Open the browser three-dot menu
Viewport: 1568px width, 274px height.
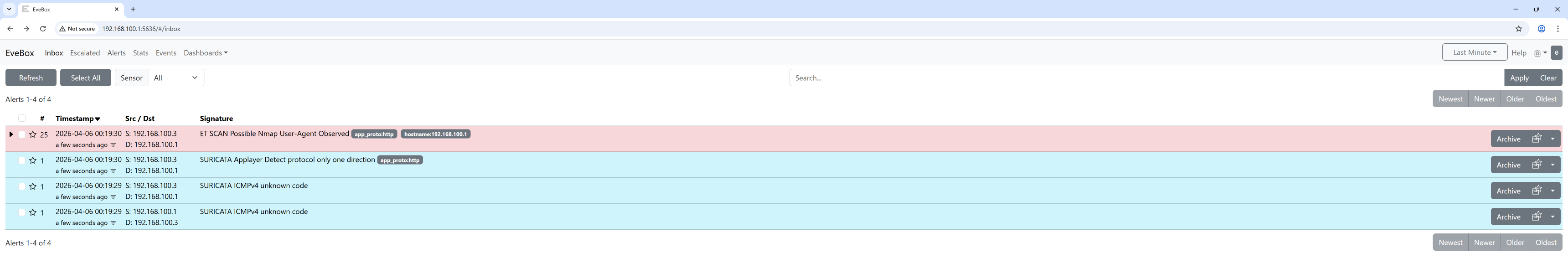[x=1558, y=29]
